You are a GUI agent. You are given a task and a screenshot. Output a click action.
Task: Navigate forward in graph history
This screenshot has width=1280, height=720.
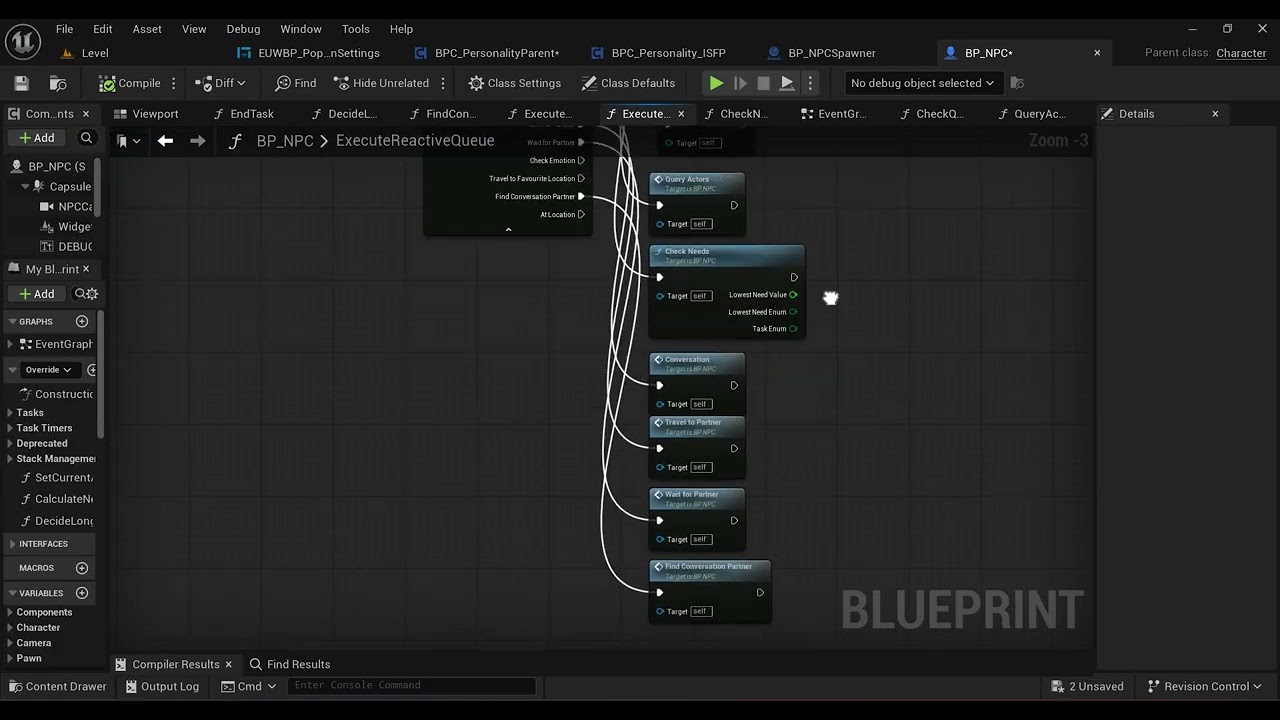point(198,141)
